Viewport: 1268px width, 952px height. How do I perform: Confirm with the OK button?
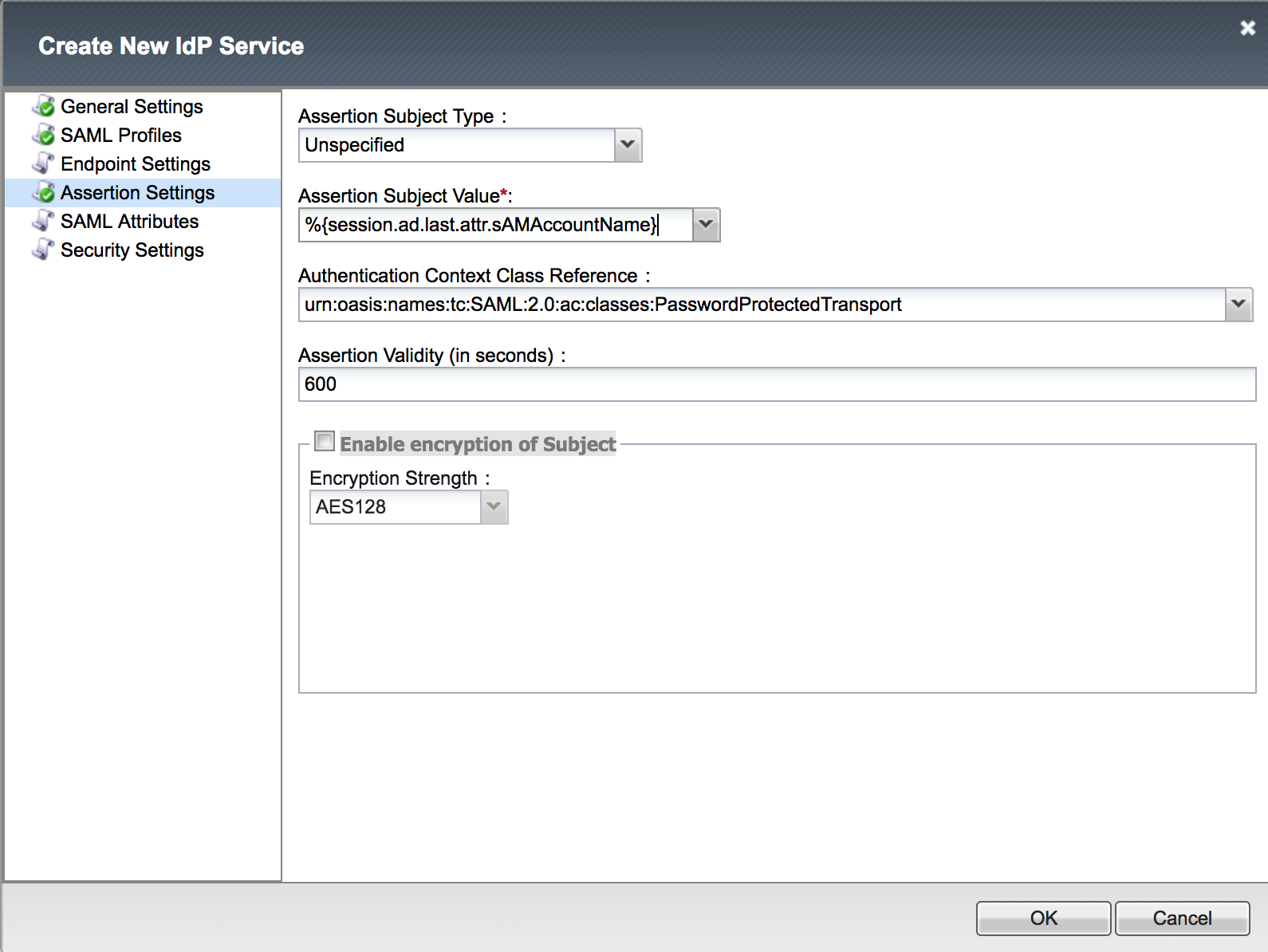click(x=1043, y=919)
